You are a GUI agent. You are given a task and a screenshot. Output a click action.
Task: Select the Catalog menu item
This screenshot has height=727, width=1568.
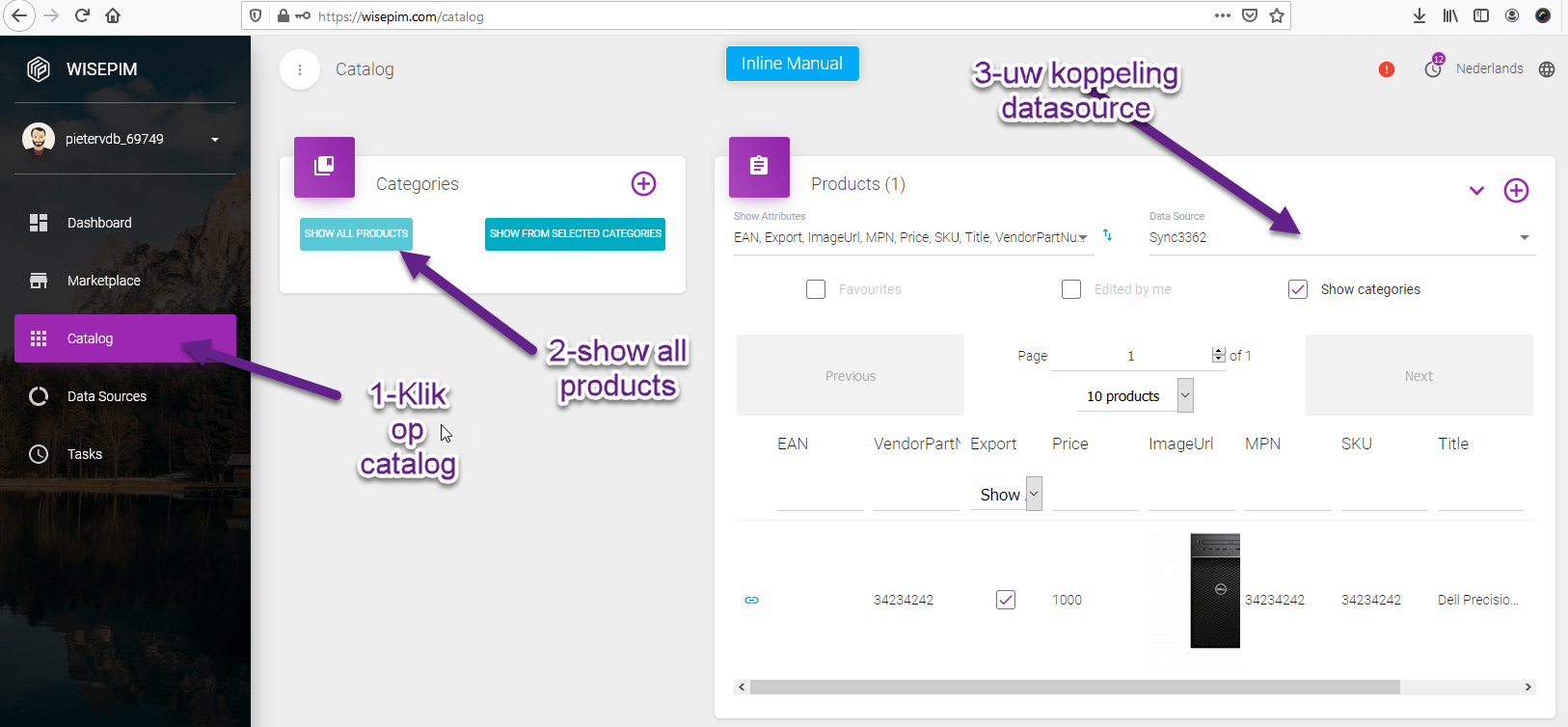point(125,338)
